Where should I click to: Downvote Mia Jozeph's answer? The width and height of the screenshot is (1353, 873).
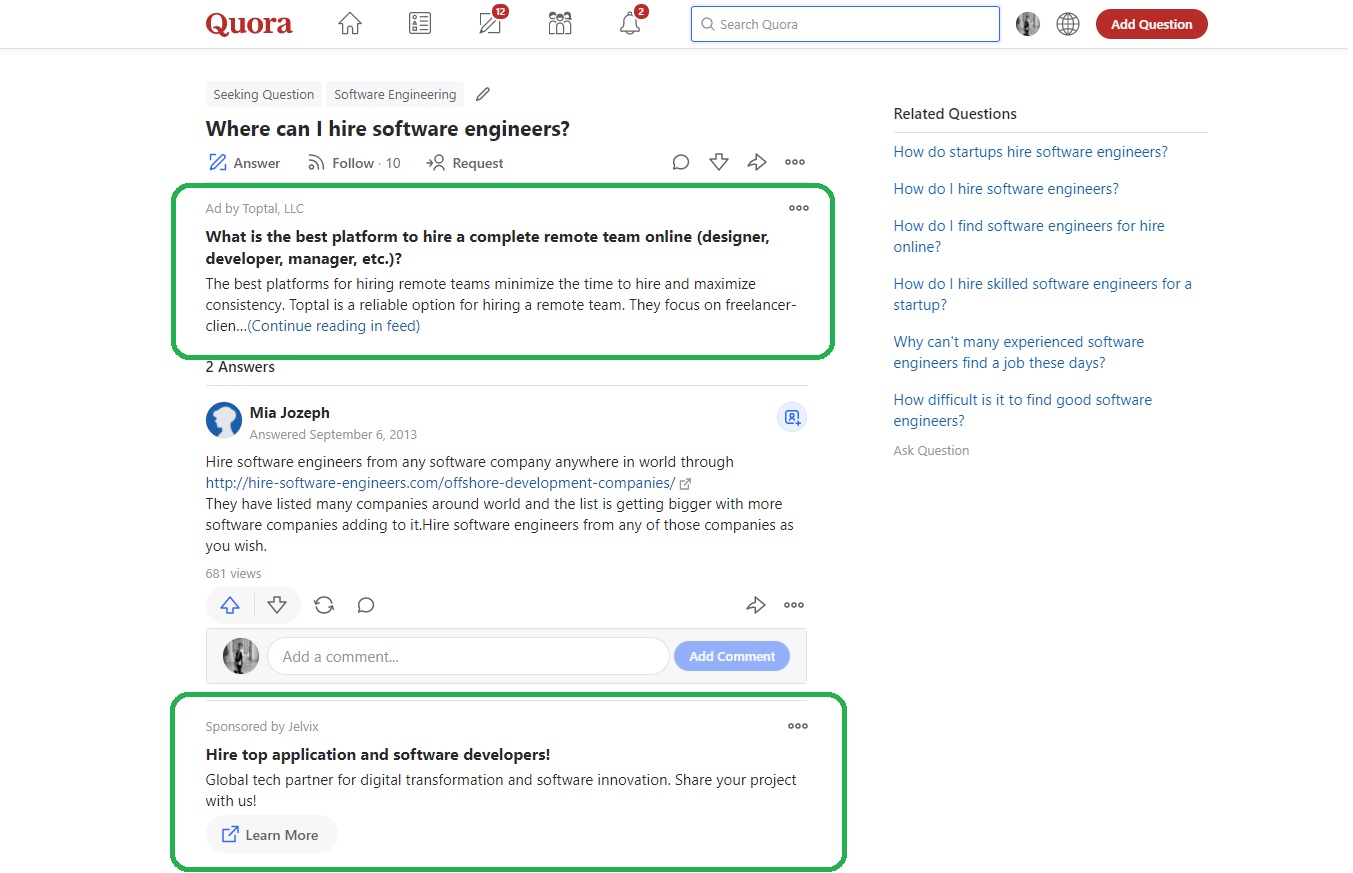277,605
